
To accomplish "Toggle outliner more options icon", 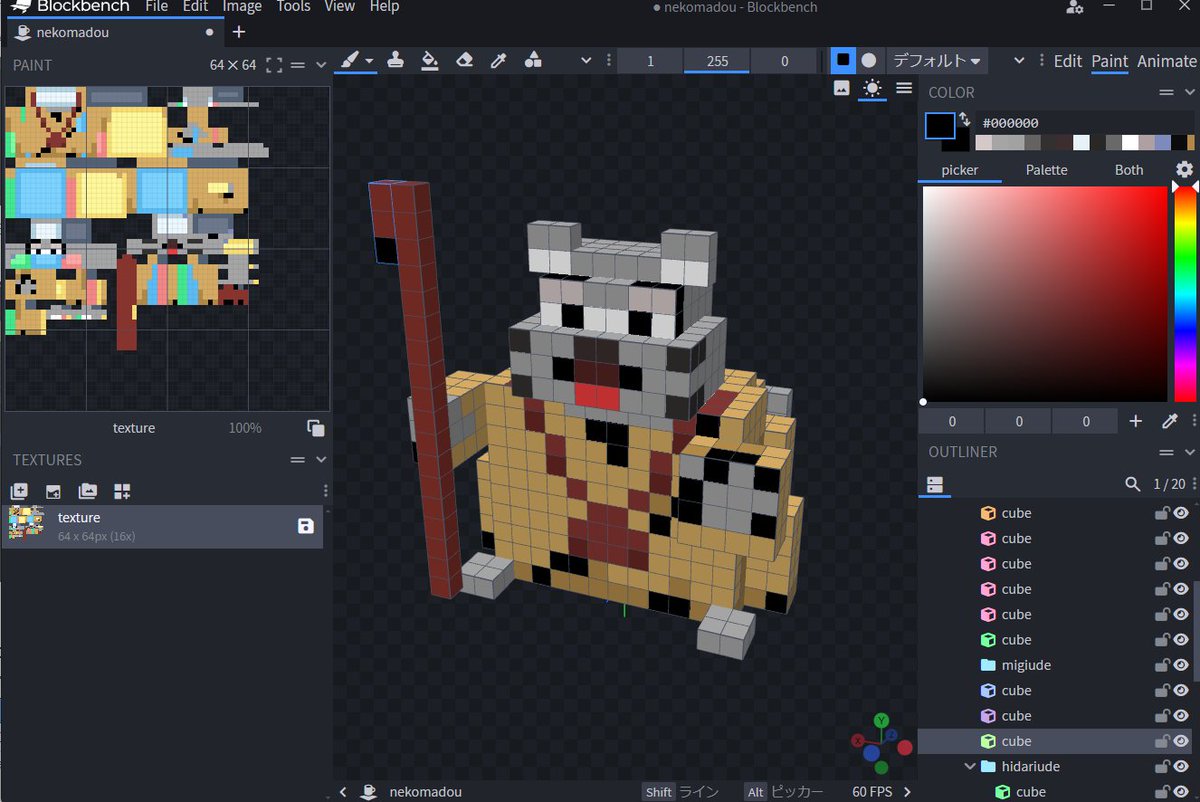I will (934, 484).
